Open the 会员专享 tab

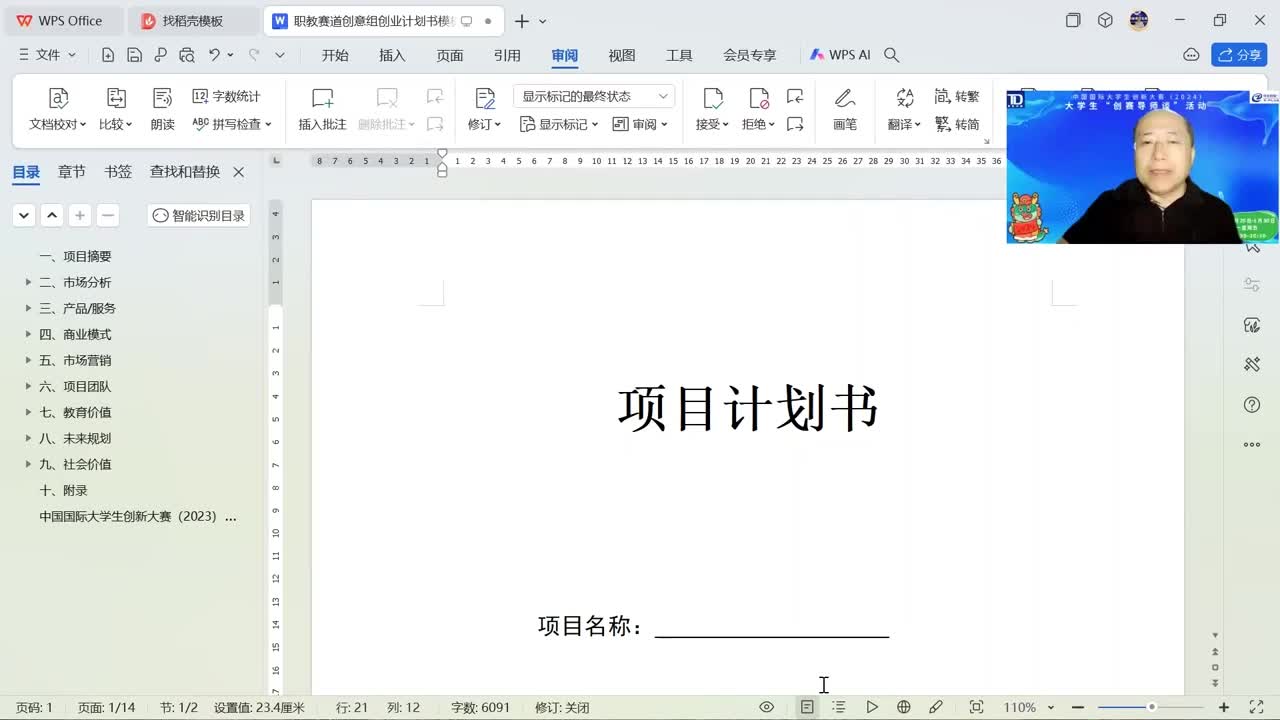pyautogui.click(x=750, y=55)
